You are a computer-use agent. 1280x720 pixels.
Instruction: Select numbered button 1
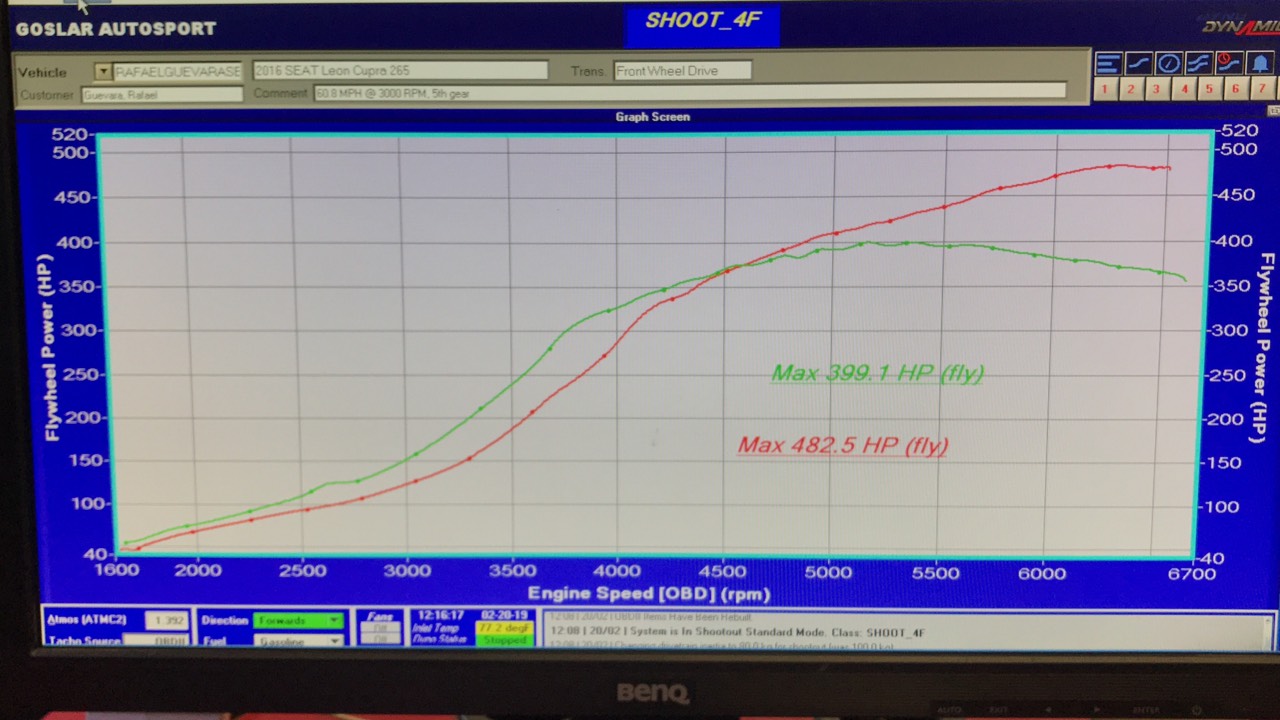pyautogui.click(x=1105, y=89)
